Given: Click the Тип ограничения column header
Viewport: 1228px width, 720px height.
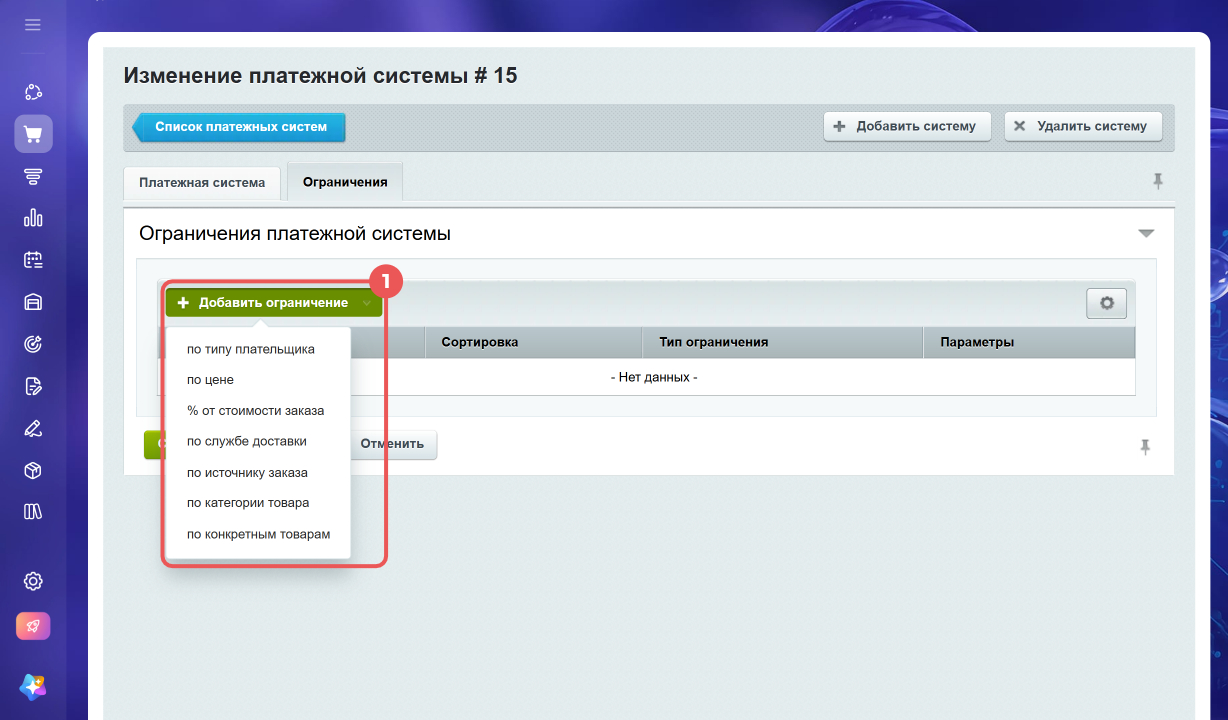Looking at the screenshot, I should [782, 342].
